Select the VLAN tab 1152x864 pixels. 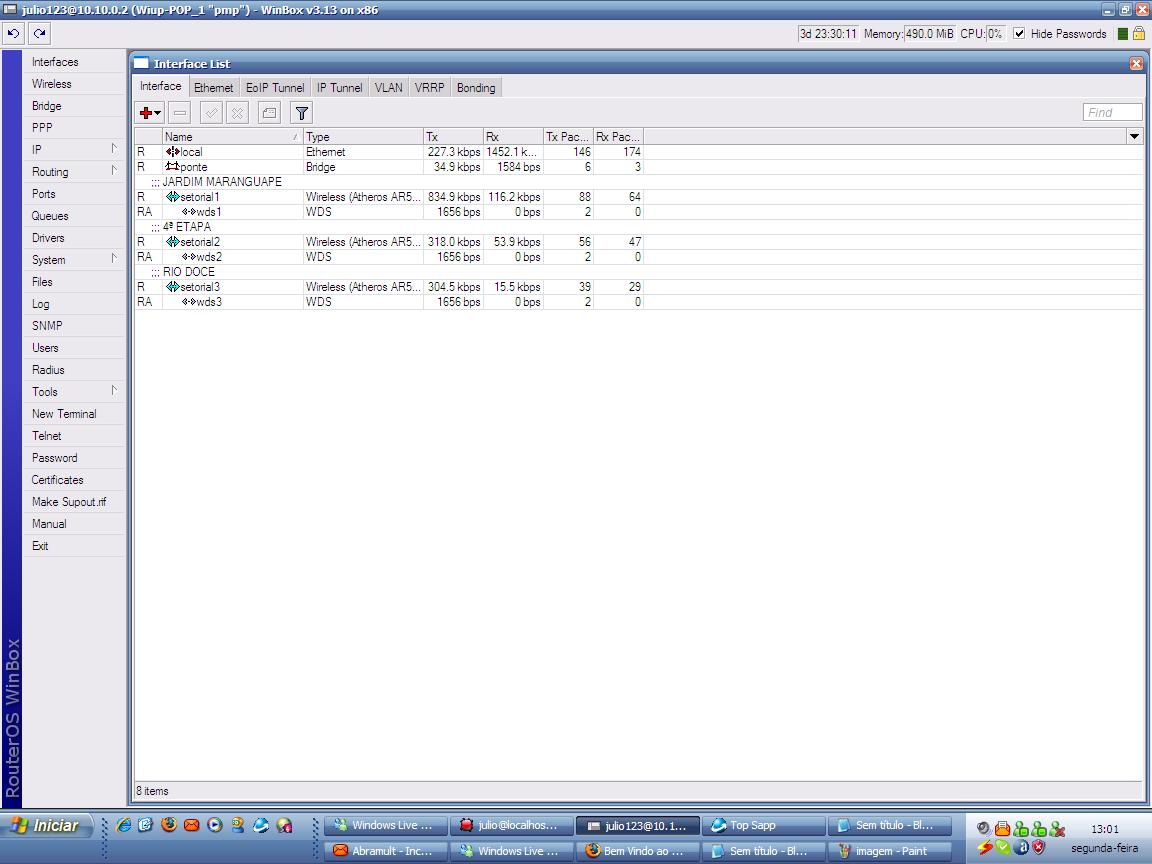tap(389, 87)
